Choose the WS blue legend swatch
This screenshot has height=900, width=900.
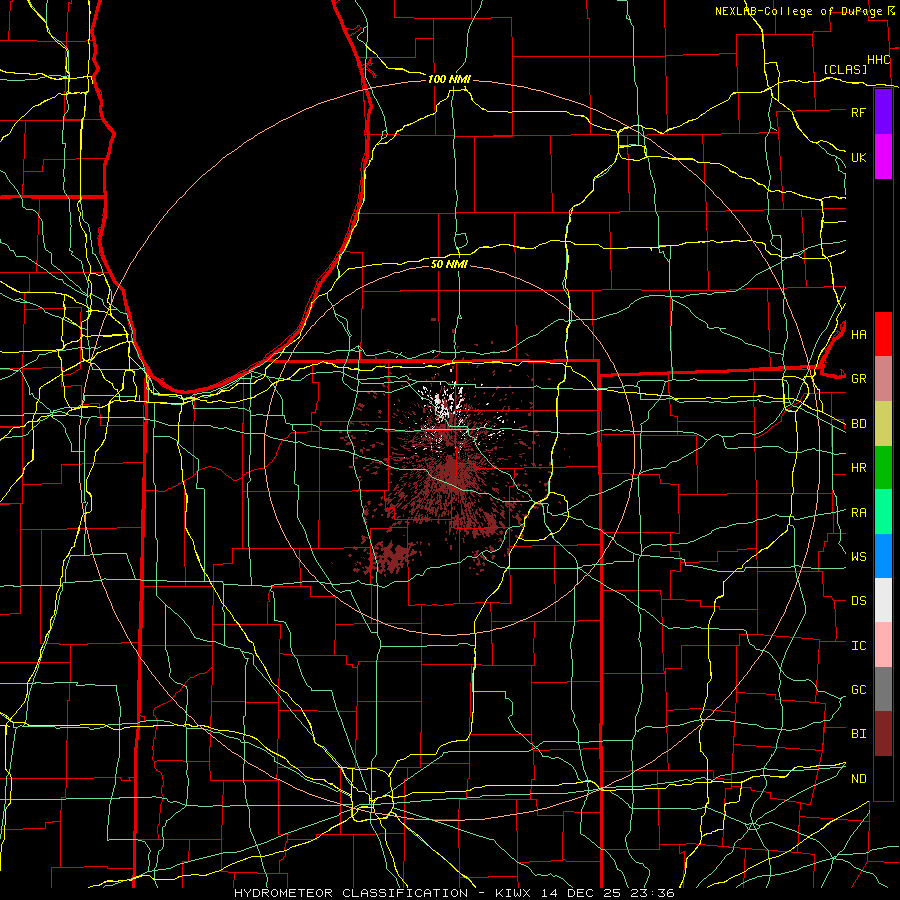(883, 556)
